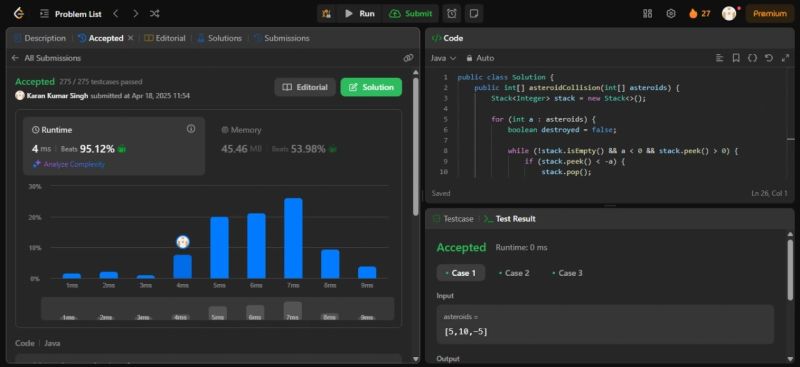Click the green Solution button
800x367 pixels.
371,87
